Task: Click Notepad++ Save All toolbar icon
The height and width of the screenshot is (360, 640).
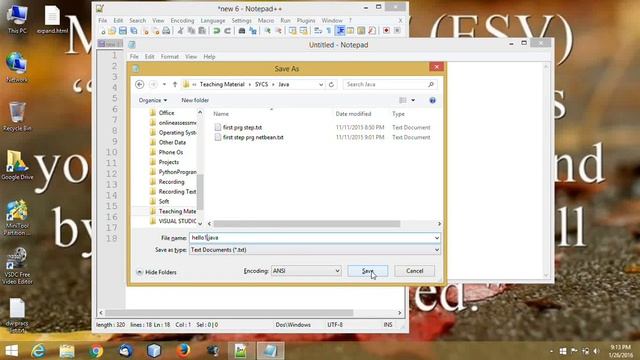Action: point(133,31)
